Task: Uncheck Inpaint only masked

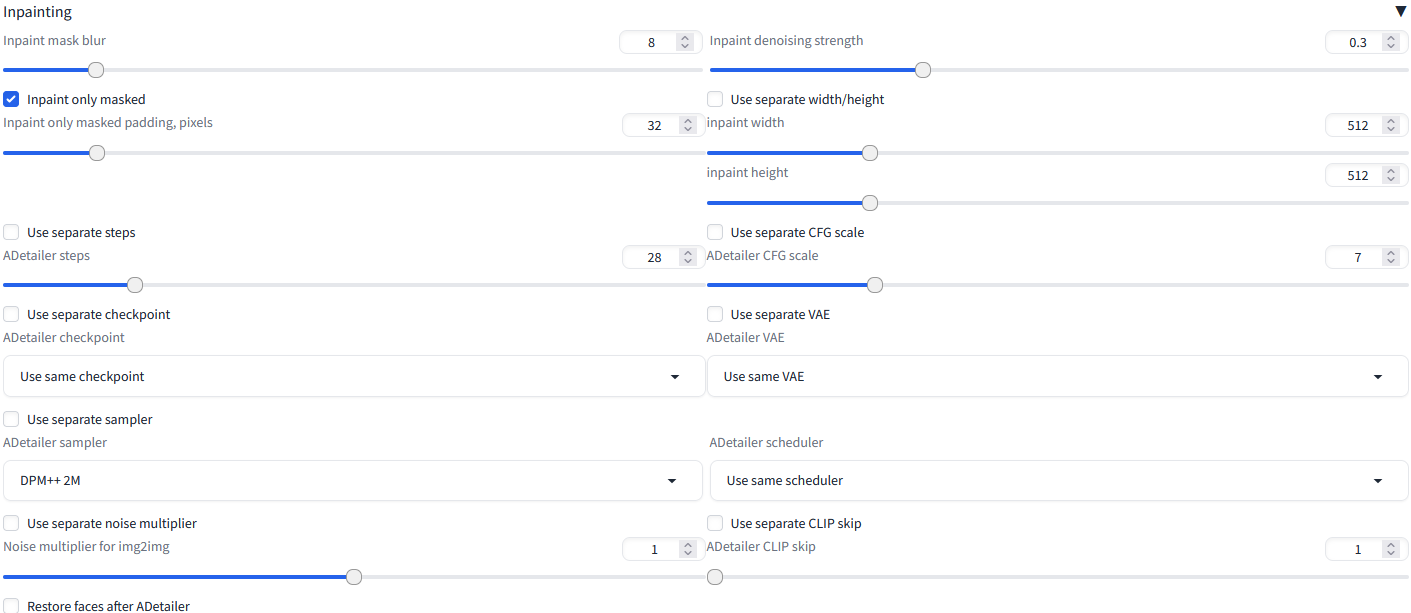Action: coord(12,99)
